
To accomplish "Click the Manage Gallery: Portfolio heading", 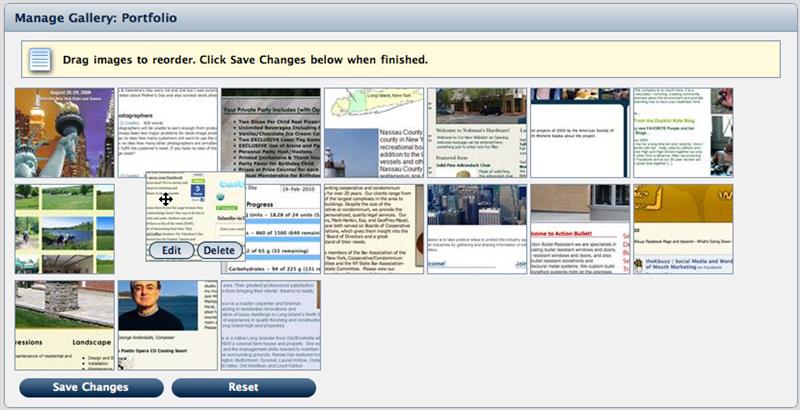I will pyautogui.click(x=96, y=18).
